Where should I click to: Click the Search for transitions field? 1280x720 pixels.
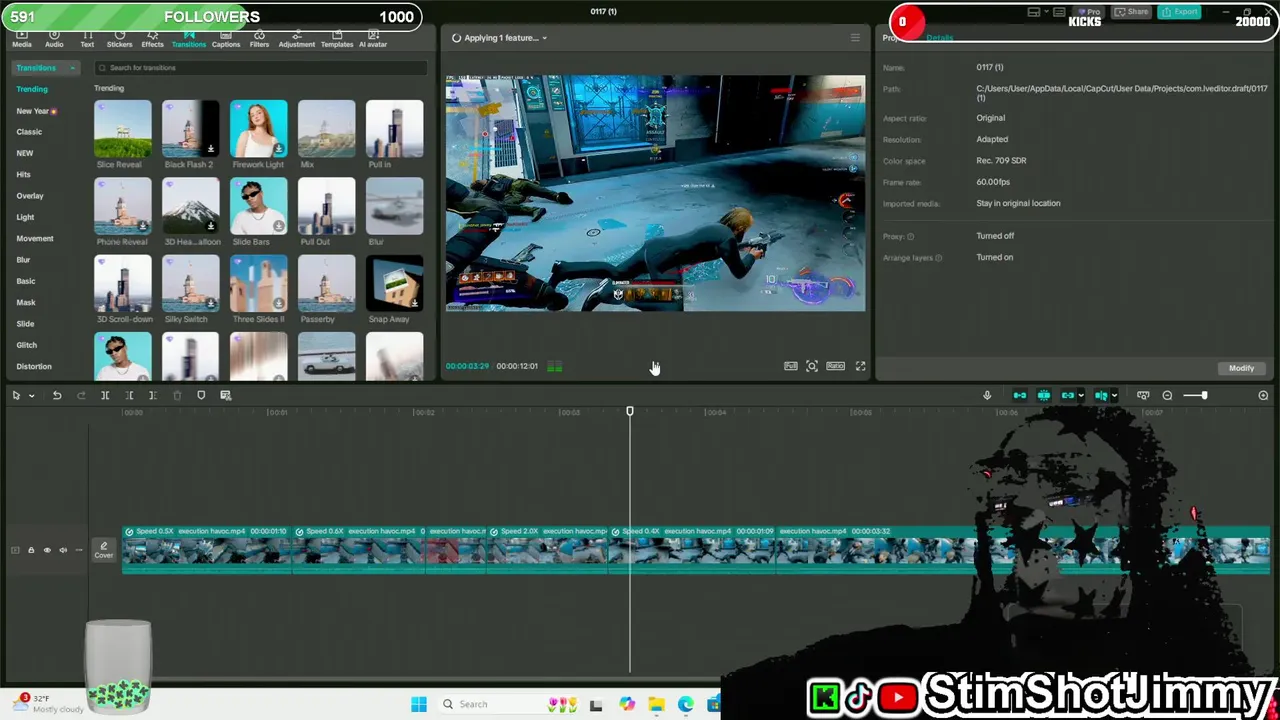(261, 68)
